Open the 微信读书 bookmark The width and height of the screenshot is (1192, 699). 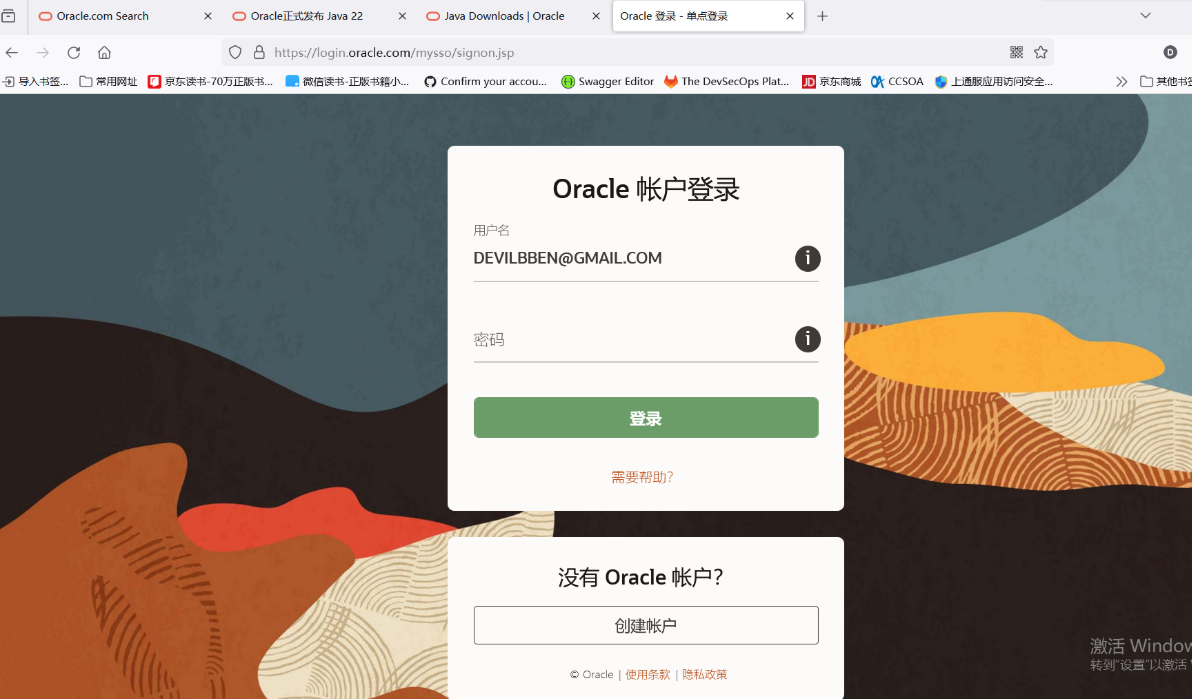(x=347, y=81)
